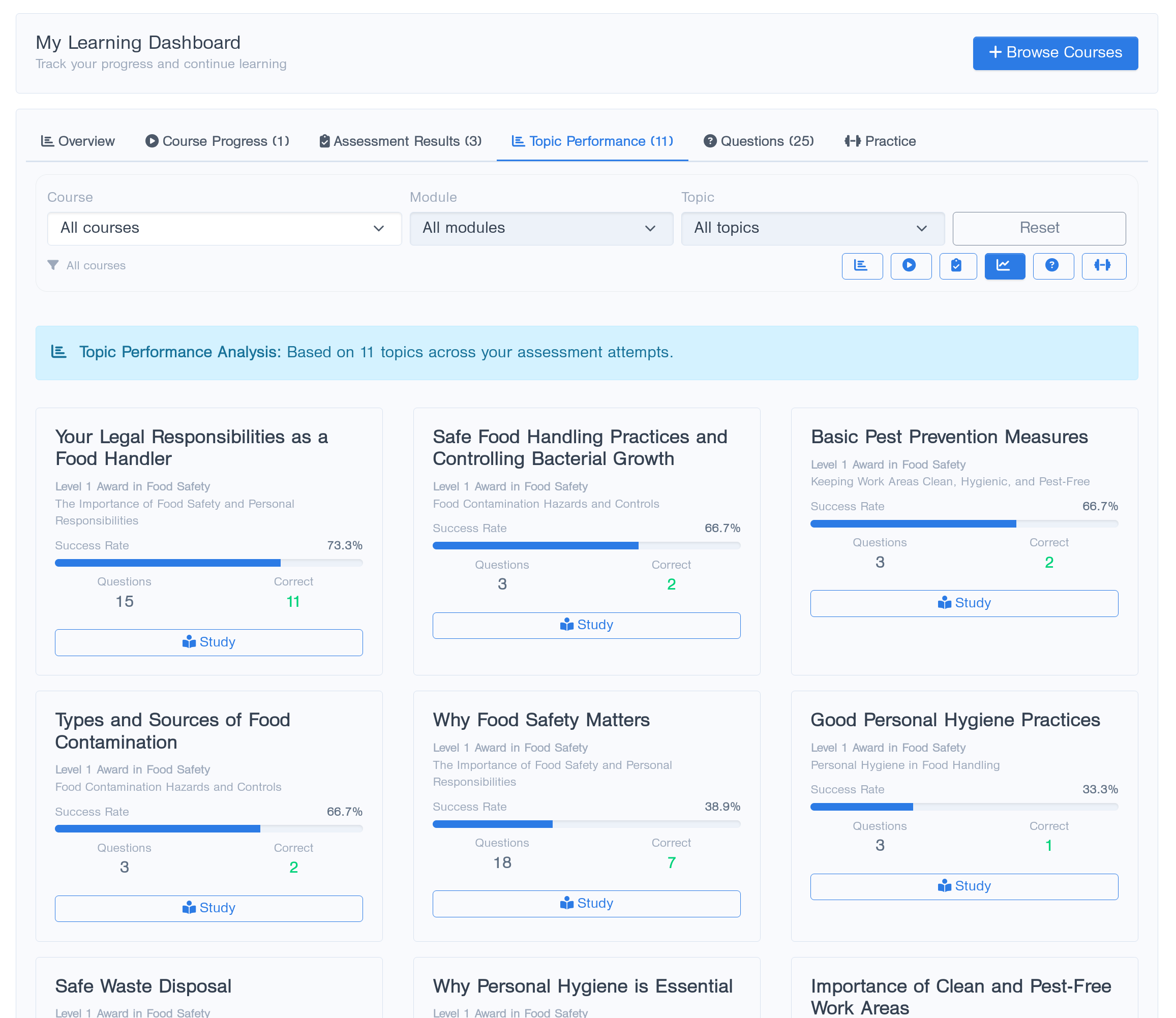The width and height of the screenshot is (1176, 1018).
Task: Click the dumbbell practice icon button
Action: click(1103, 266)
